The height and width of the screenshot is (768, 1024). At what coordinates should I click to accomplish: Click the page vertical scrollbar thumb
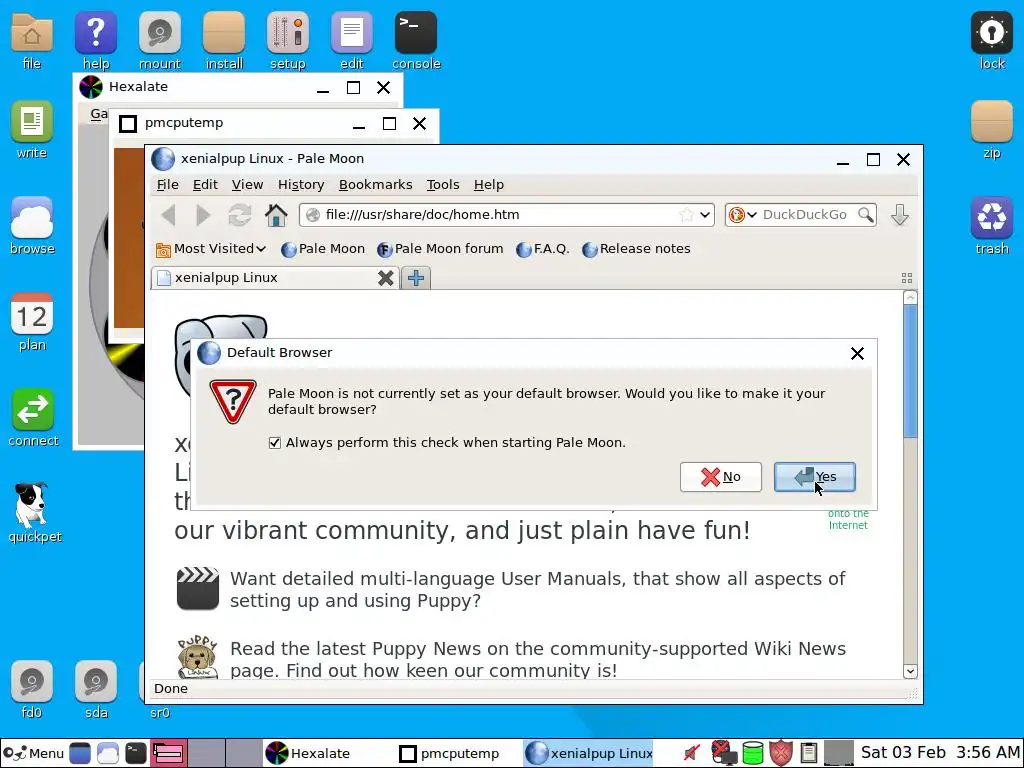point(910,372)
